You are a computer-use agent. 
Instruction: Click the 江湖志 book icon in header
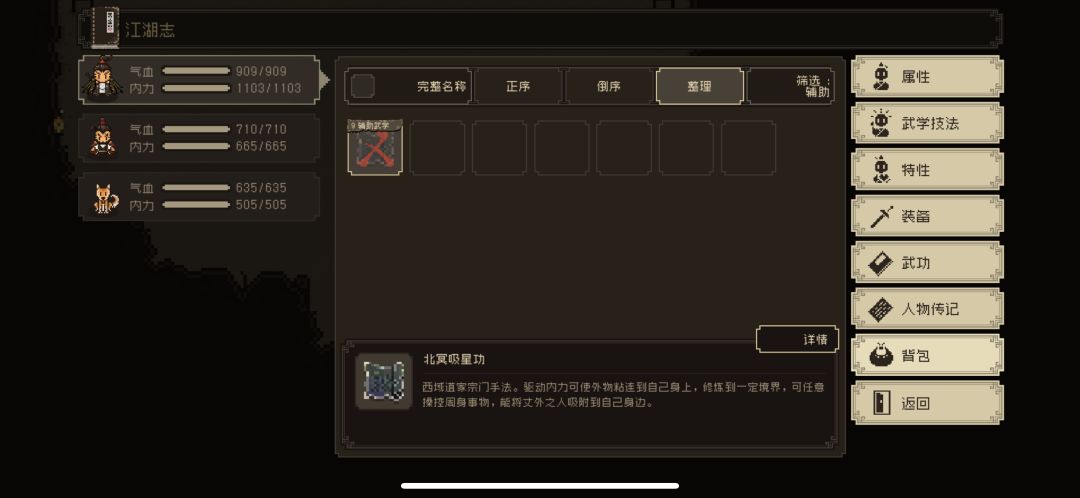pos(105,28)
